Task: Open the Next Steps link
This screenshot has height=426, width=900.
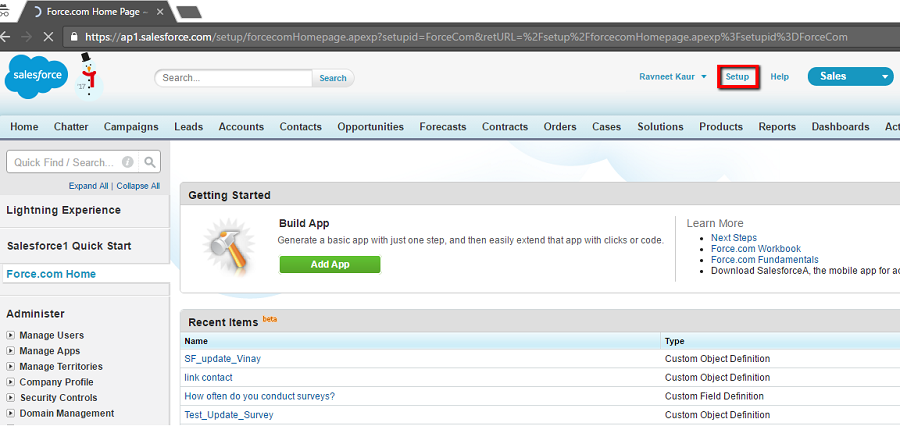Action: pos(734,238)
